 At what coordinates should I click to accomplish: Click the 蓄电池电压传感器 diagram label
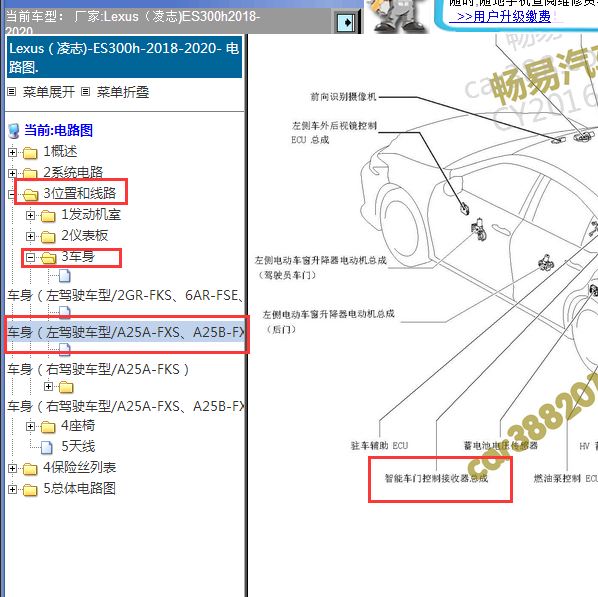click(x=501, y=445)
